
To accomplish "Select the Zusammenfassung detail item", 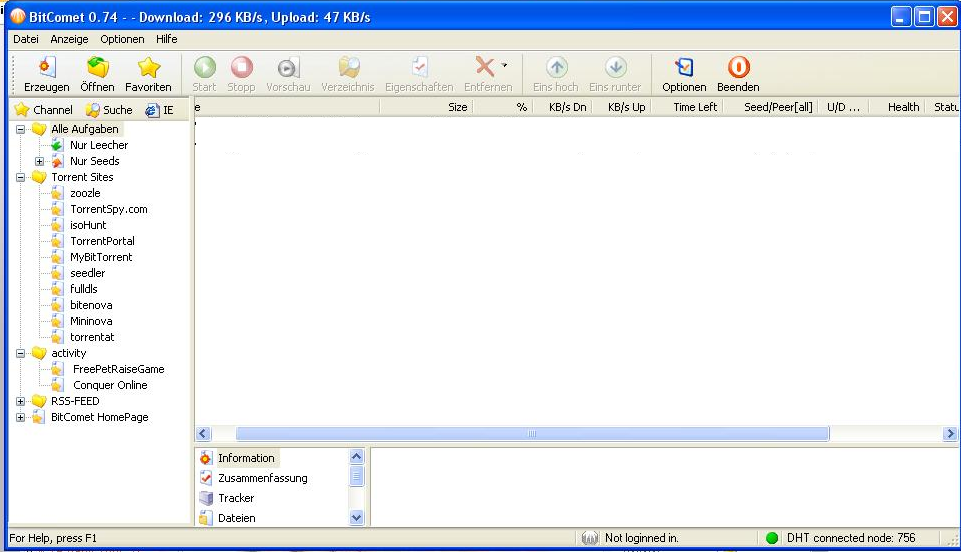I will click(262, 478).
